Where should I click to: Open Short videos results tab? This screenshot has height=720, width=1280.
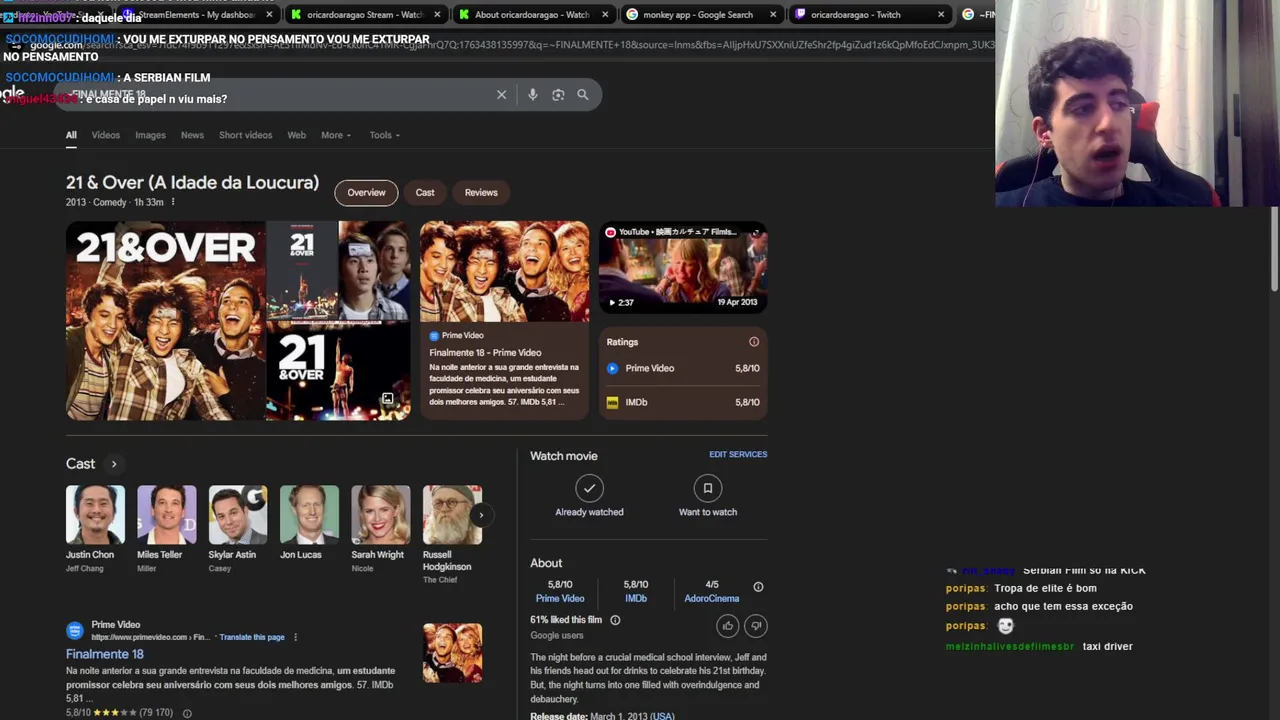tap(245, 135)
